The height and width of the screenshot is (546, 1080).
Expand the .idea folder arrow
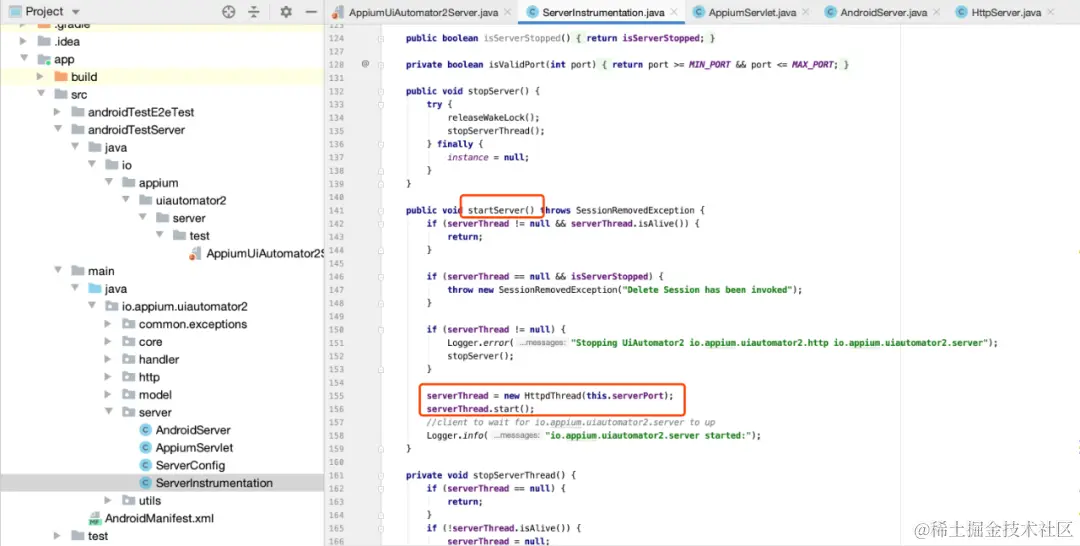pyautogui.click(x=24, y=41)
